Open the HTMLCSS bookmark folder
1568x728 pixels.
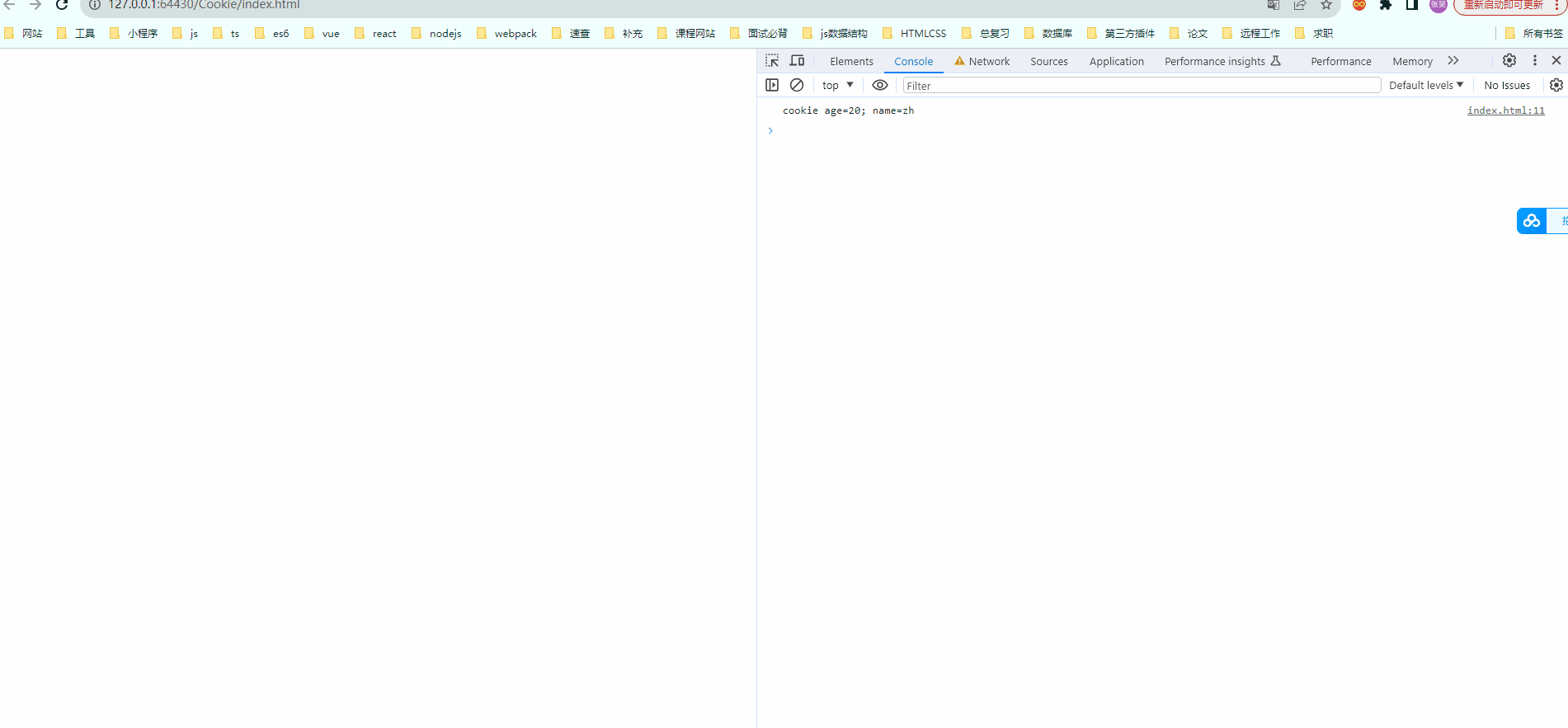click(915, 33)
